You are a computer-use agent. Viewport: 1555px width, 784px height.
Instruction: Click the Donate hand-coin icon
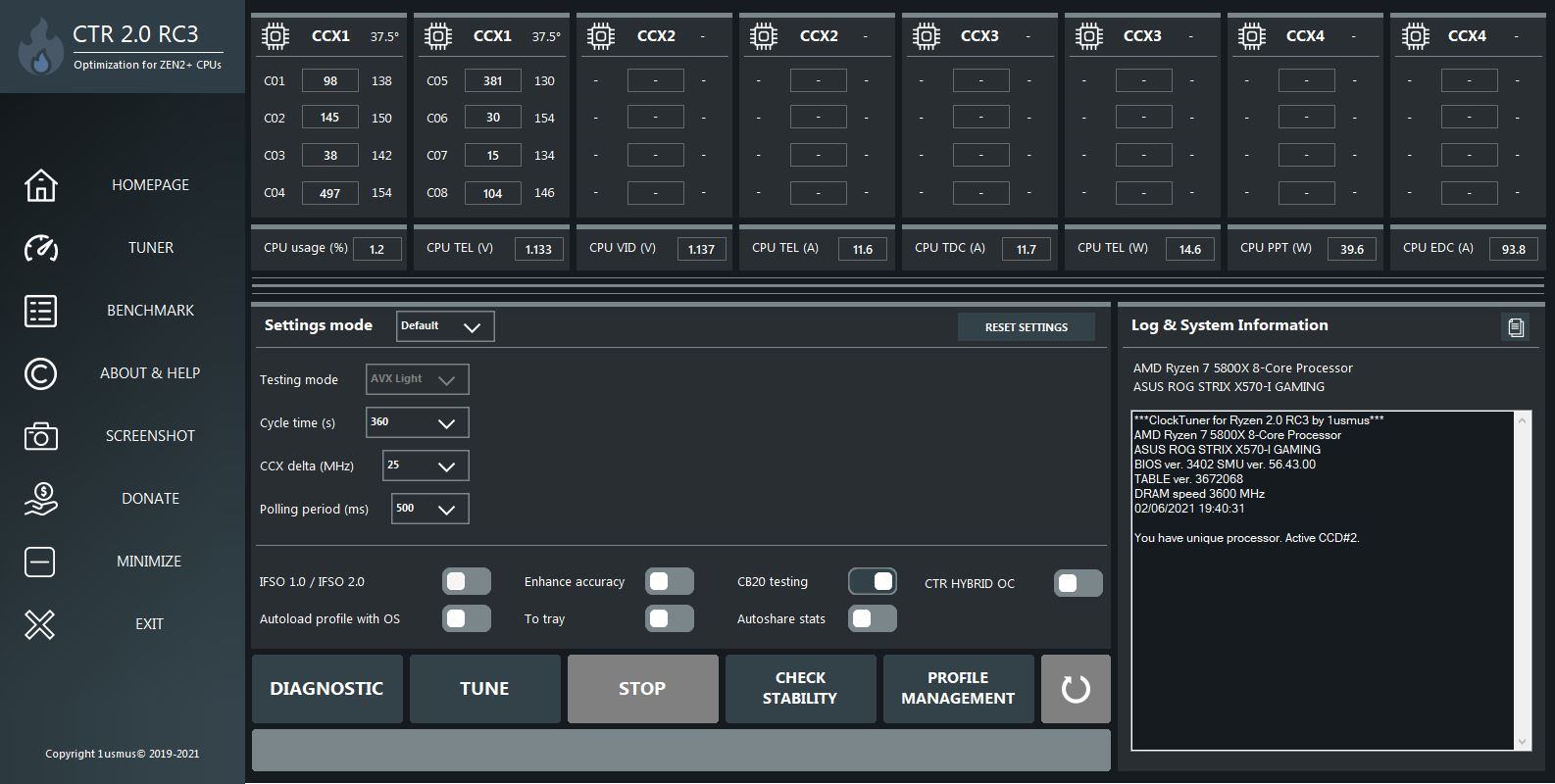tap(40, 499)
